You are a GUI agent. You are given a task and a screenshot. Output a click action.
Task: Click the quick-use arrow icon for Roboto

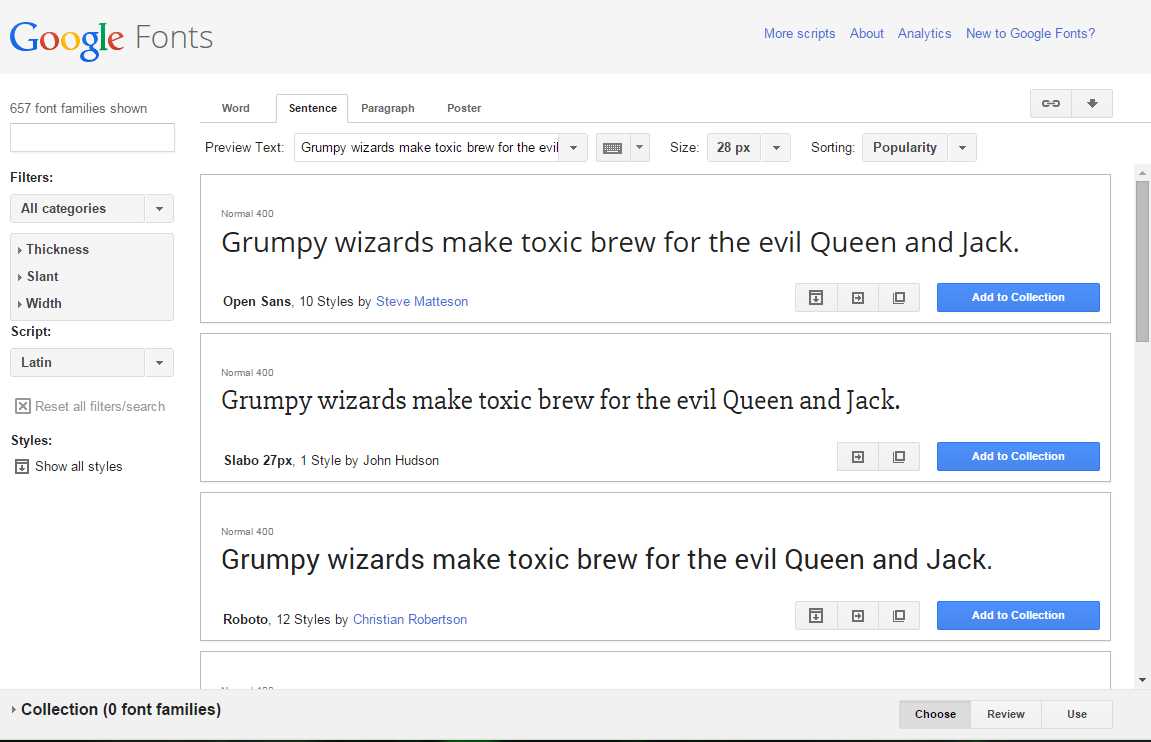coord(857,615)
